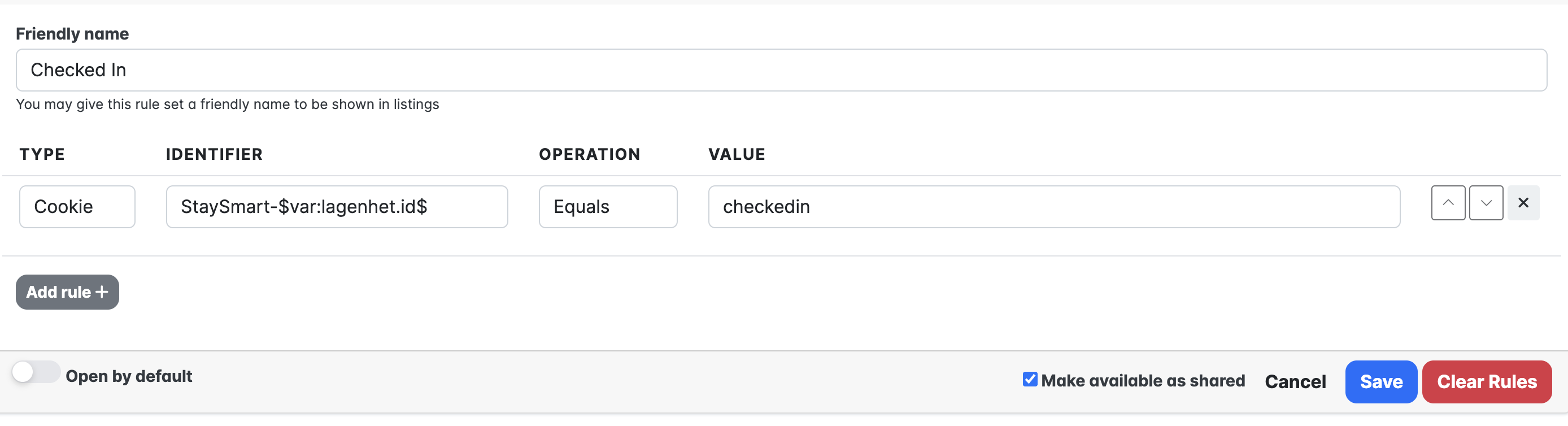Click the TYPE column header
Viewport: 1568px width, 426px height.
42,154
